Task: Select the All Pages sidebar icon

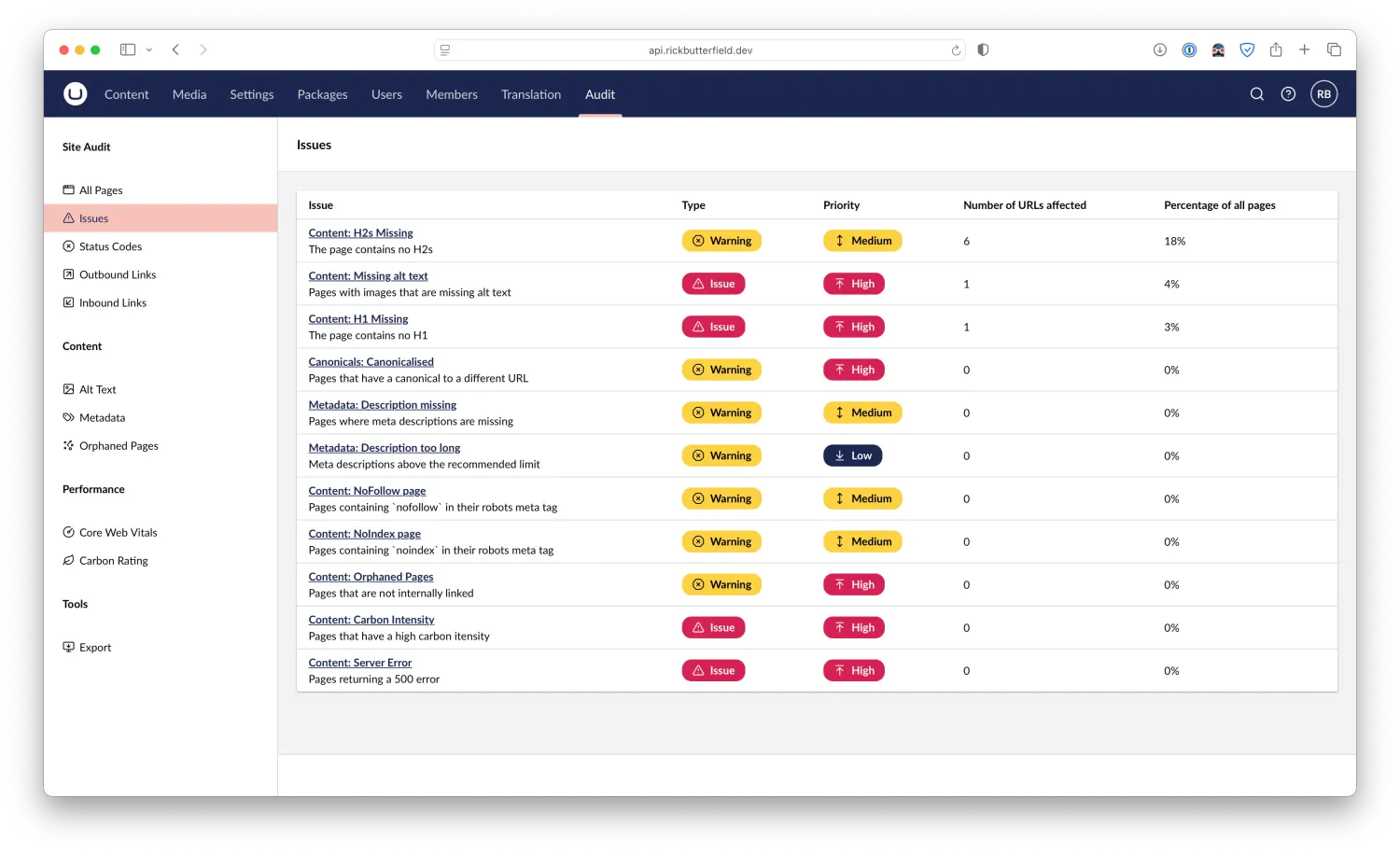Action: 68,189
